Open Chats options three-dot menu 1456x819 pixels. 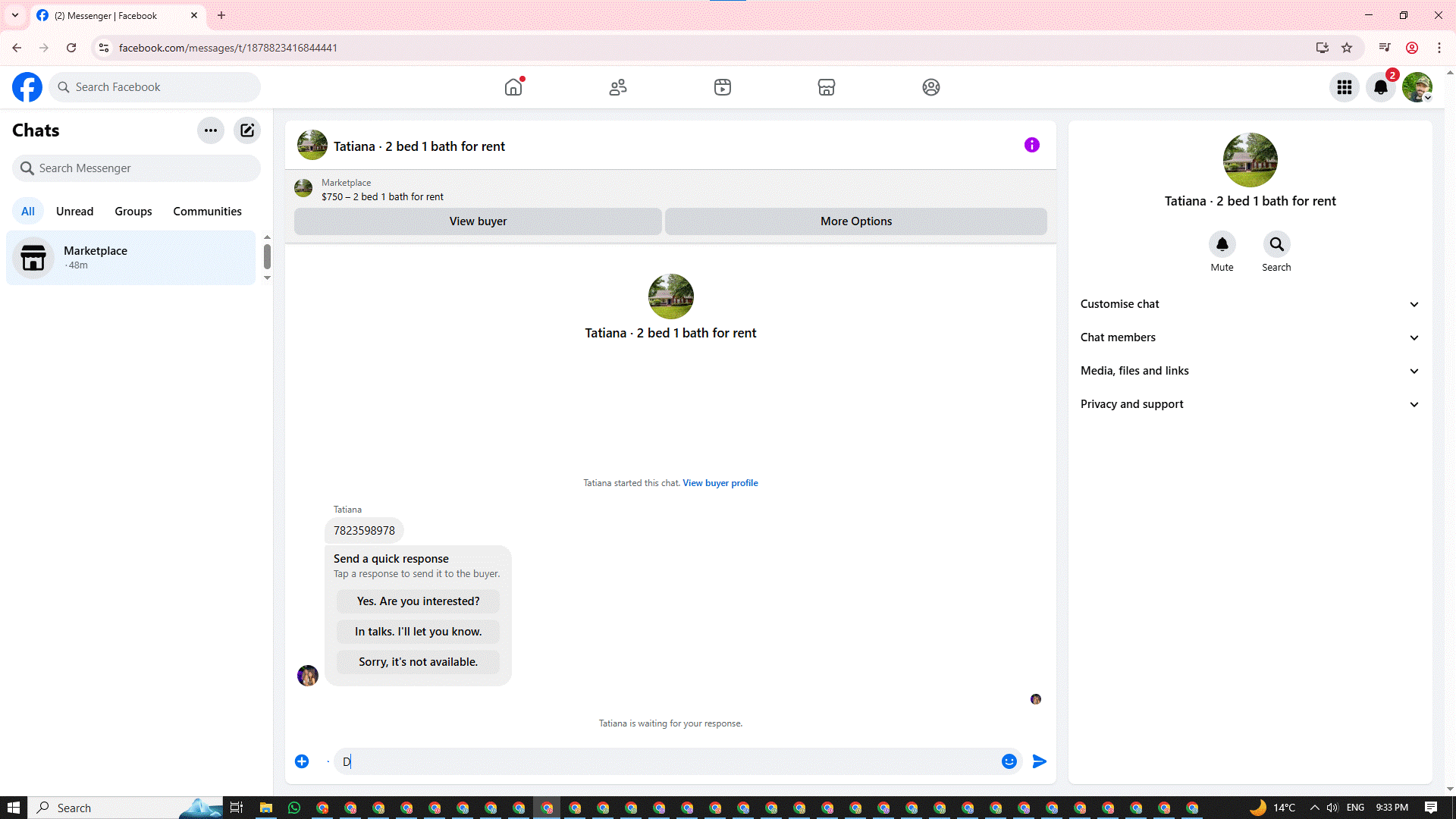tap(211, 130)
